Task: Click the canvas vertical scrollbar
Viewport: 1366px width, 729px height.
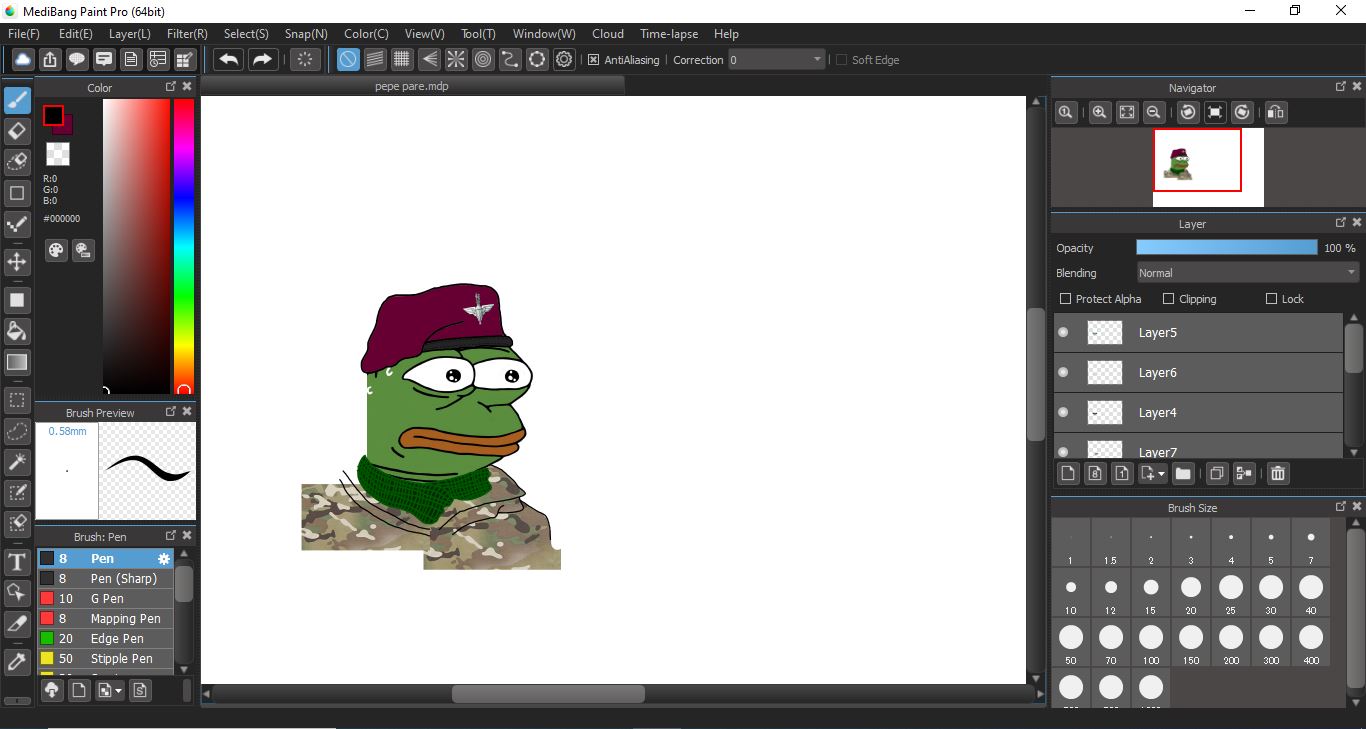Action: coord(1036,375)
